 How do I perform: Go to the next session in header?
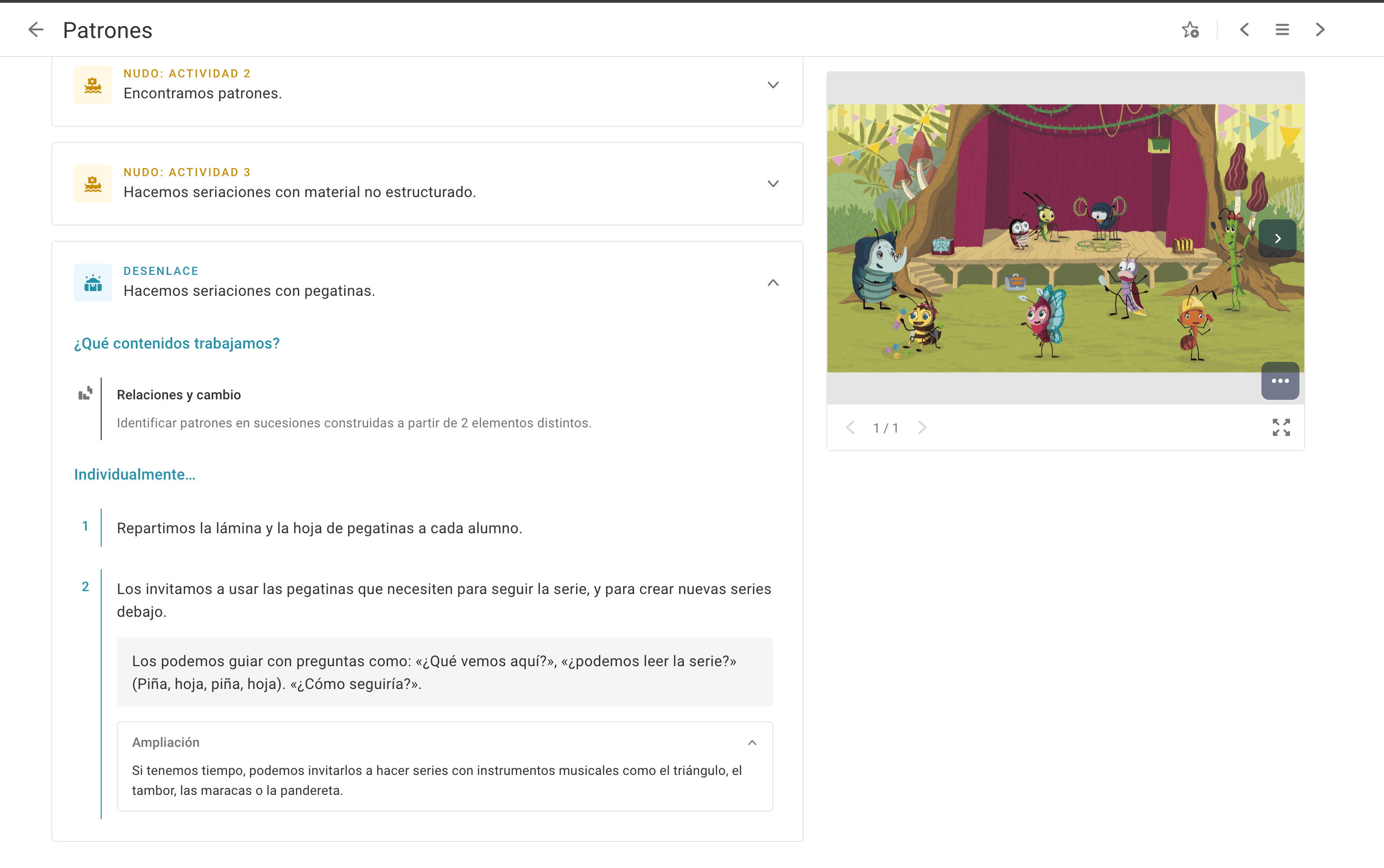tap(1320, 29)
